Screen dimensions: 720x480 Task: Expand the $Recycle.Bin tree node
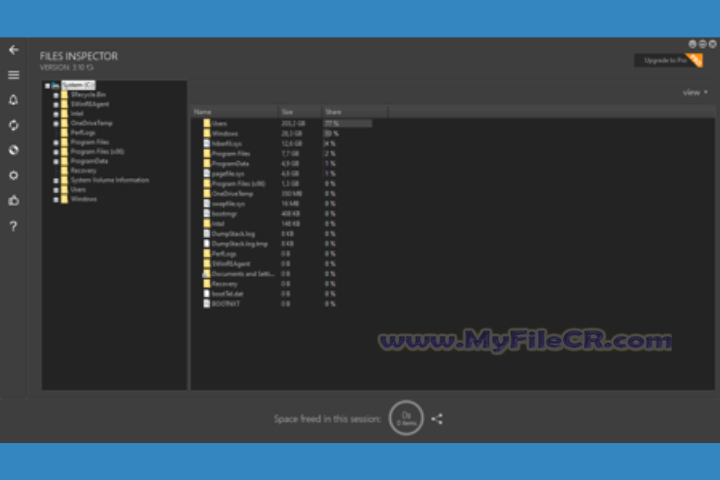56,95
